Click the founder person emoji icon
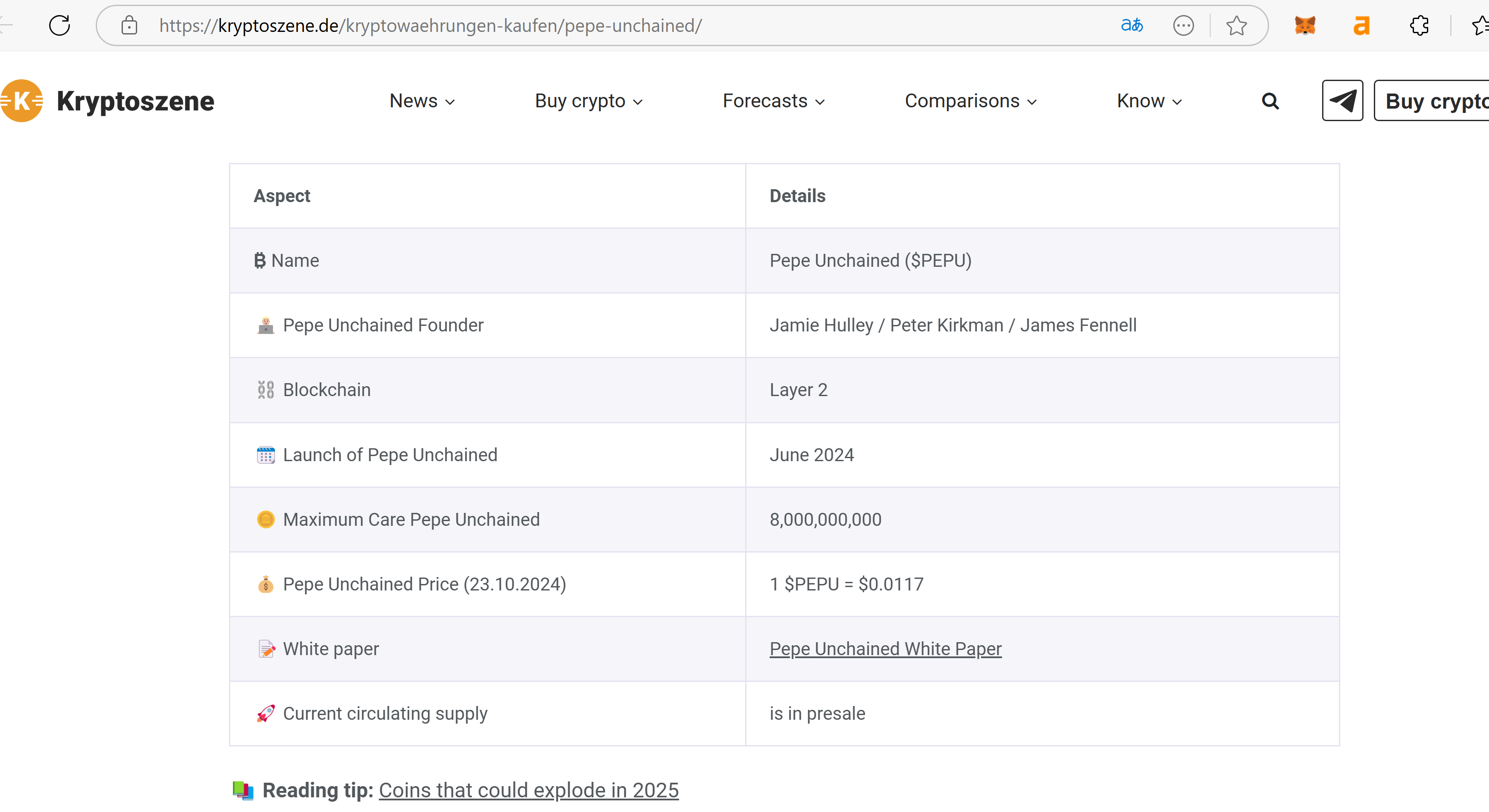The image size is (1489, 812). coord(265,325)
